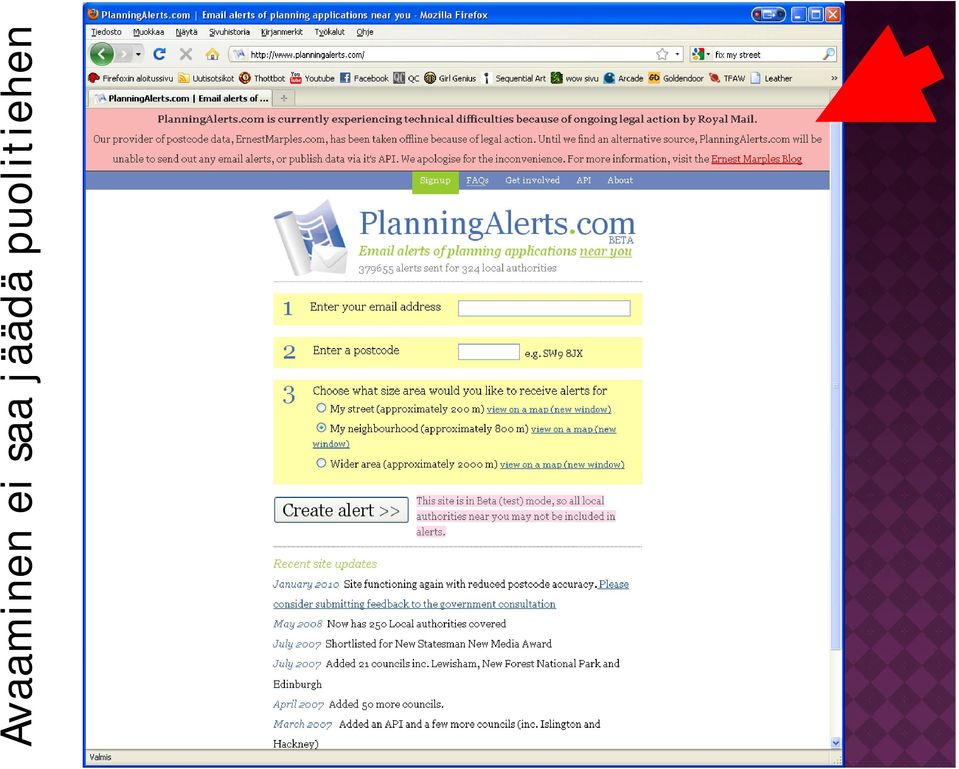The width and height of the screenshot is (959, 769).
Task: Click the Create alert >> button
Action: click(341, 510)
